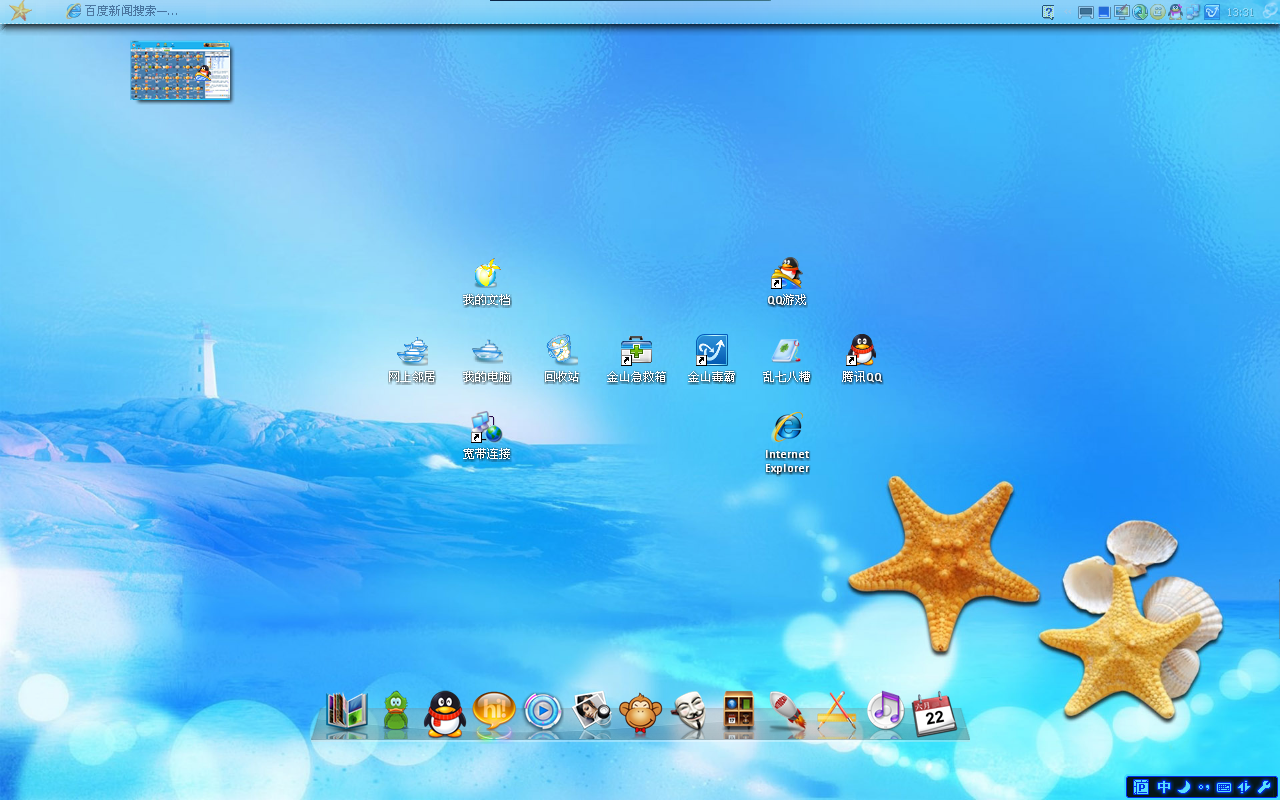Click the monkey face dock icon
The image size is (1280, 800).
[x=640, y=713]
